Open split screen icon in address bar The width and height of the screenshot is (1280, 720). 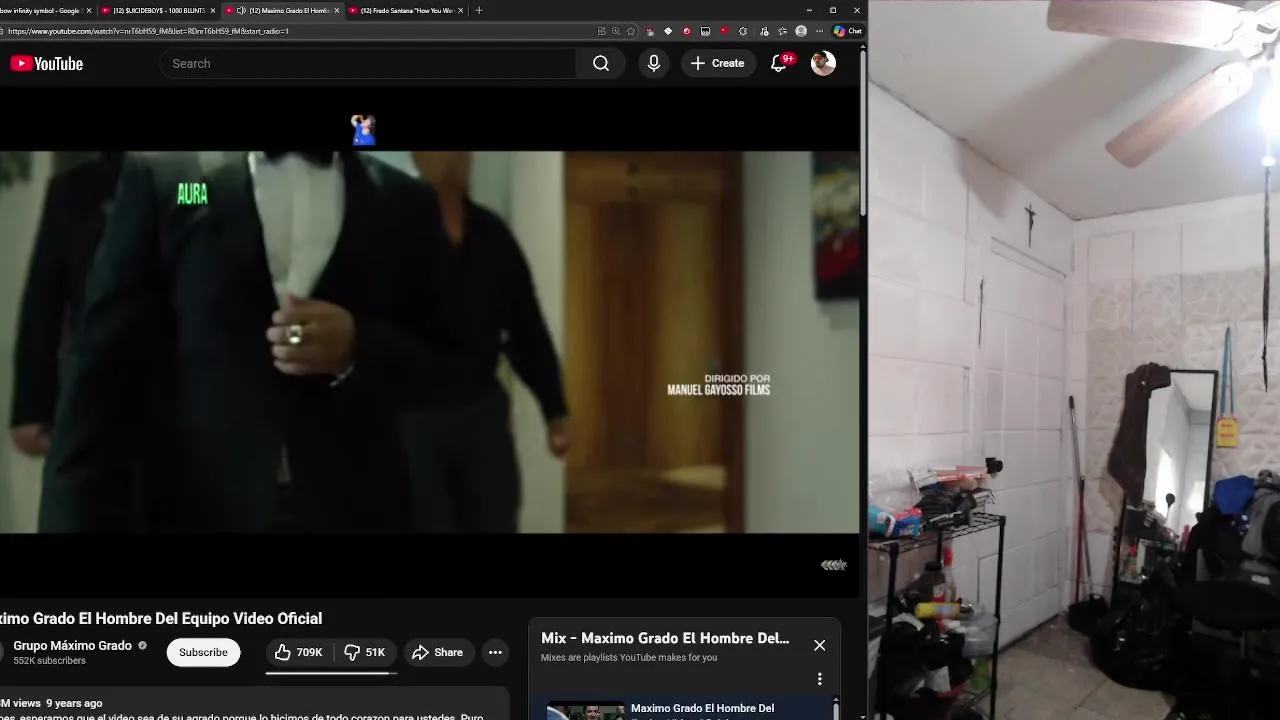[601, 31]
